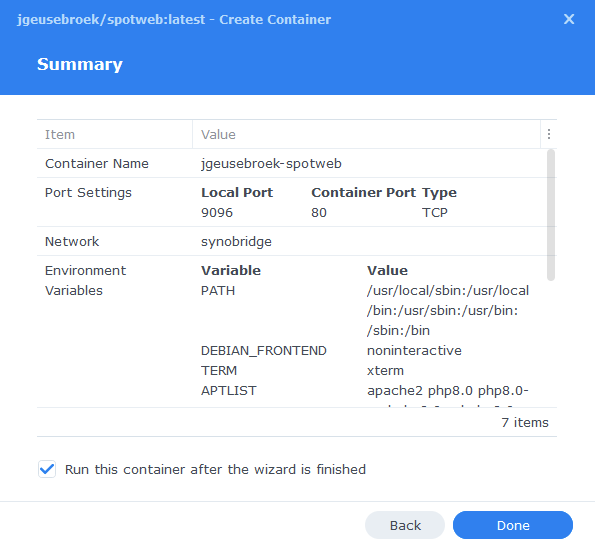Click the TCP type value
The width and height of the screenshot is (595, 544).
coord(434,212)
